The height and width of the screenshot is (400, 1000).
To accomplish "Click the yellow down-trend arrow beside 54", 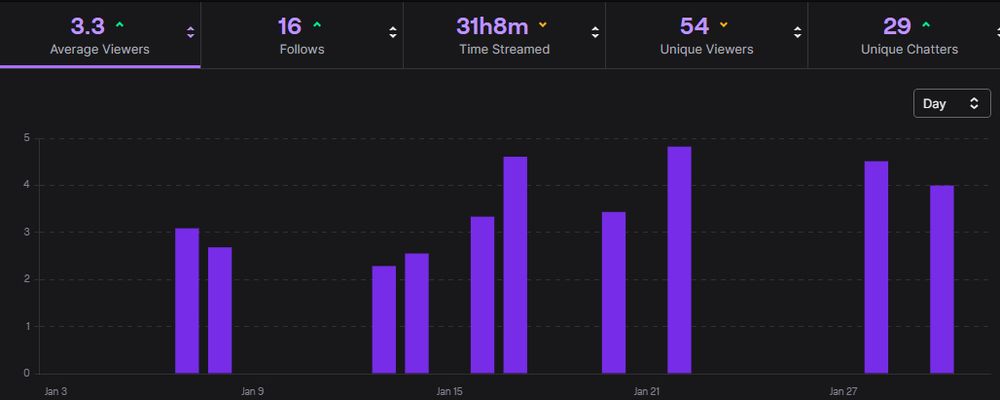I will [723, 26].
